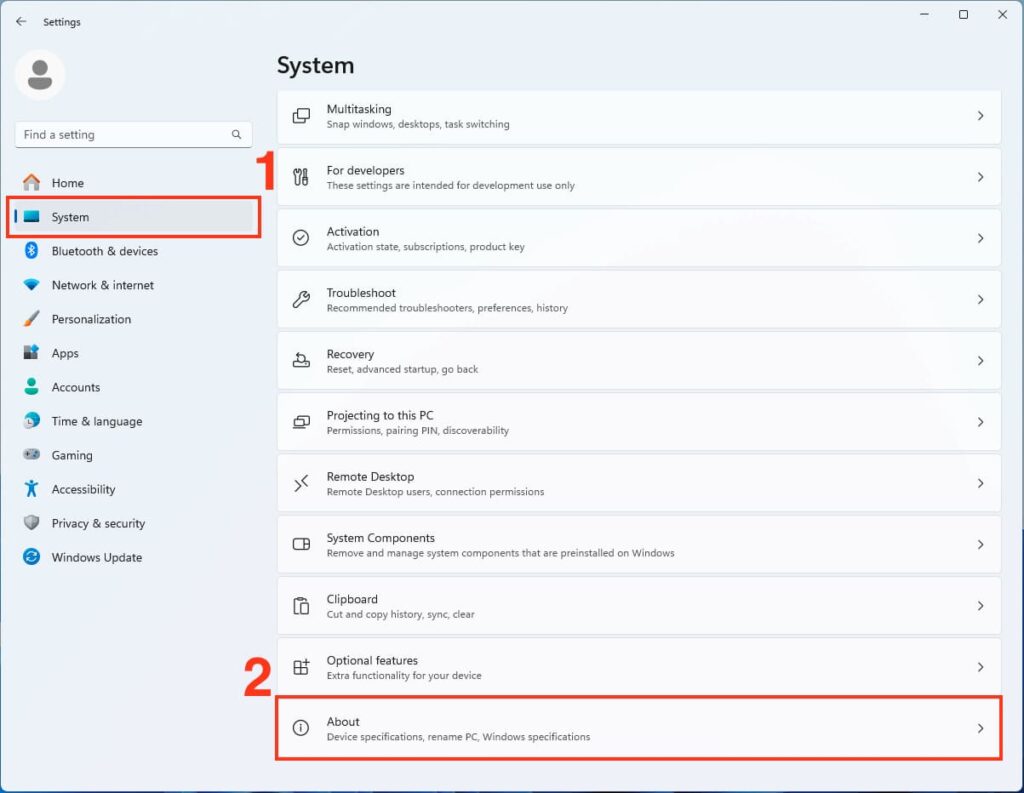The height and width of the screenshot is (793, 1024).
Task: Go to Home in the sidebar
Action: click(x=67, y=183)
